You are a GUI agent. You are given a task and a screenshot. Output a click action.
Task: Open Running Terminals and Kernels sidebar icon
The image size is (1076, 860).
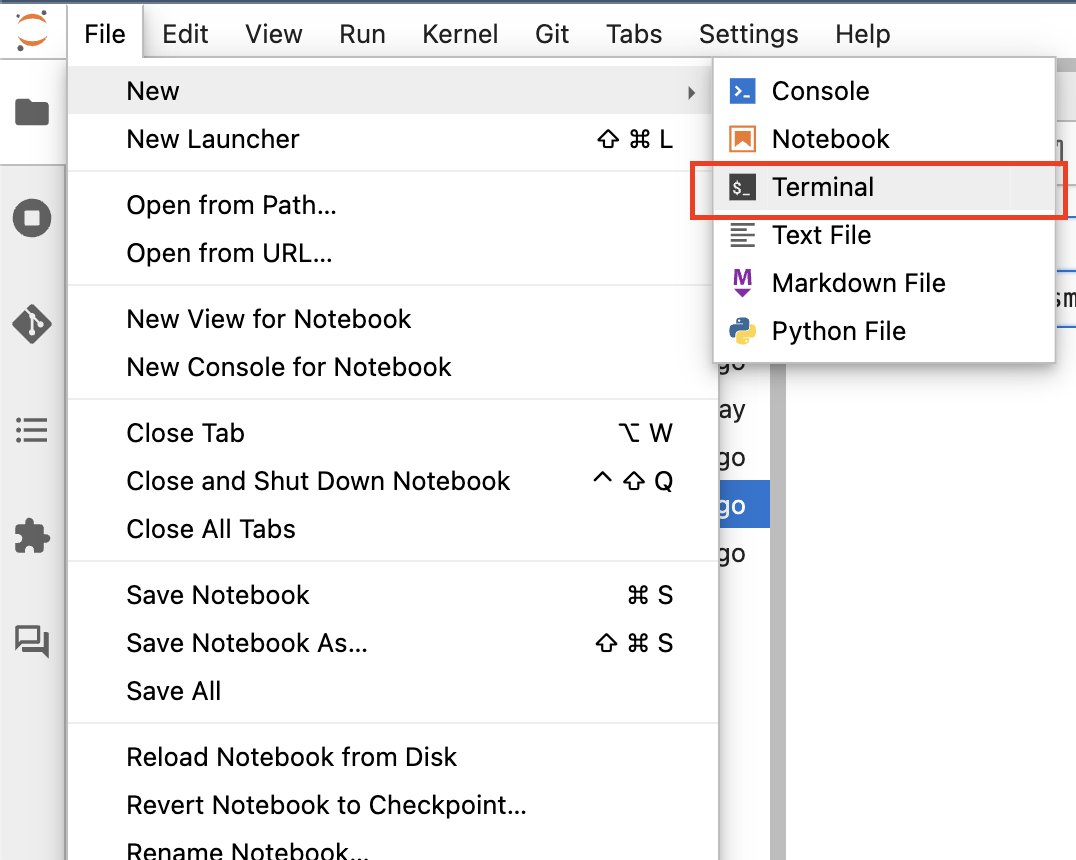click(x=32, y=218)
